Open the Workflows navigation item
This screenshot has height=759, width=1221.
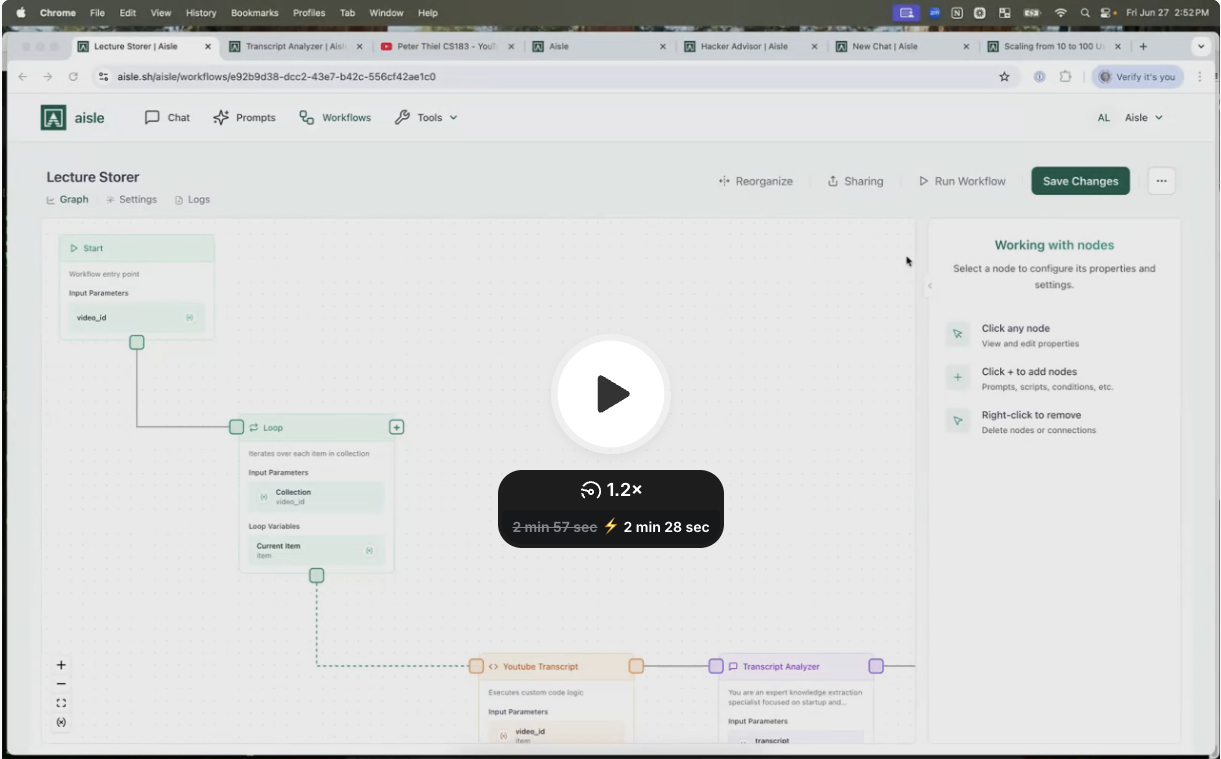click(x=335, y=118)
